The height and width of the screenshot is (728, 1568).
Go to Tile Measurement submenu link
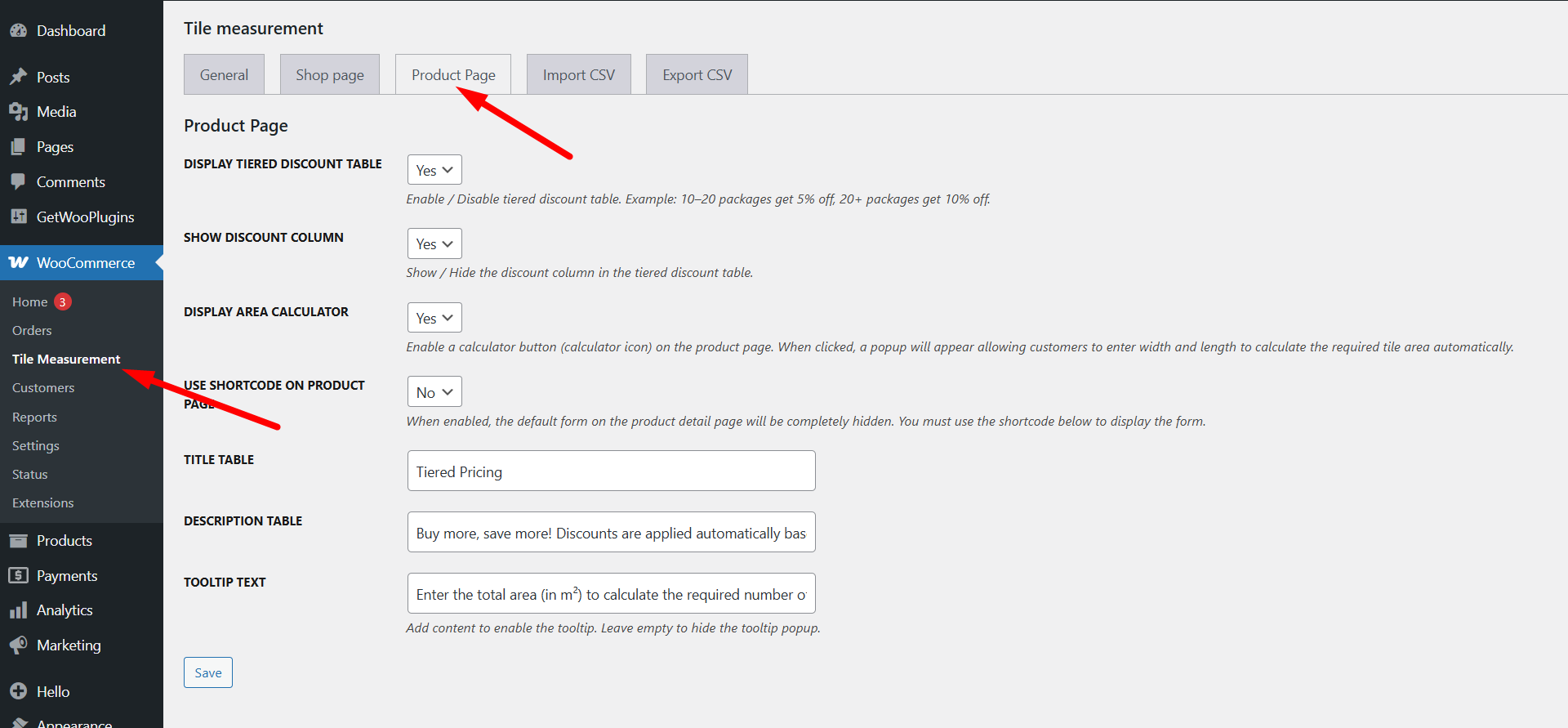coord(66,360)
